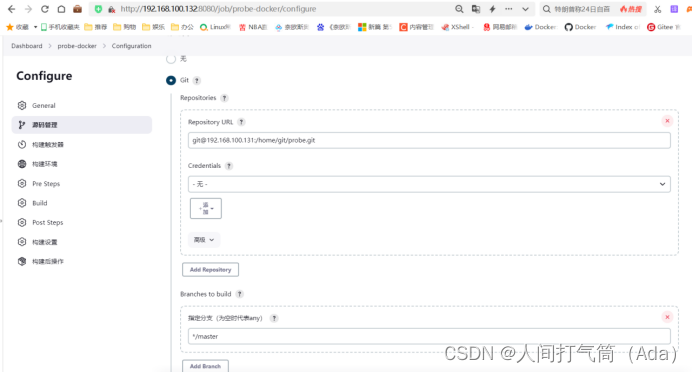Screen dimensions: 692x373
Task: Open the Index of bookmark
Action: (x=623, y=27)
